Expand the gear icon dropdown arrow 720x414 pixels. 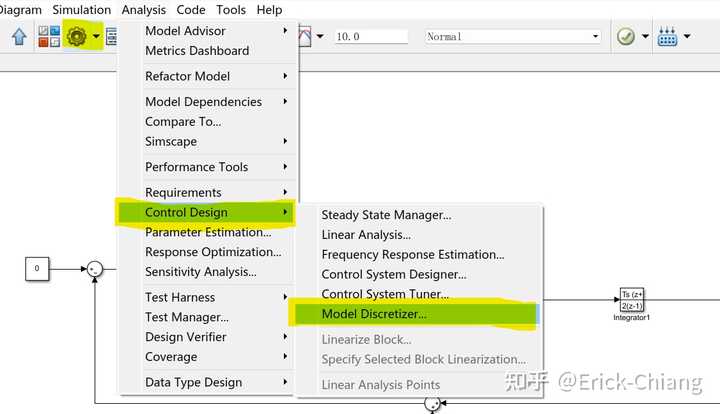point(96,37)
